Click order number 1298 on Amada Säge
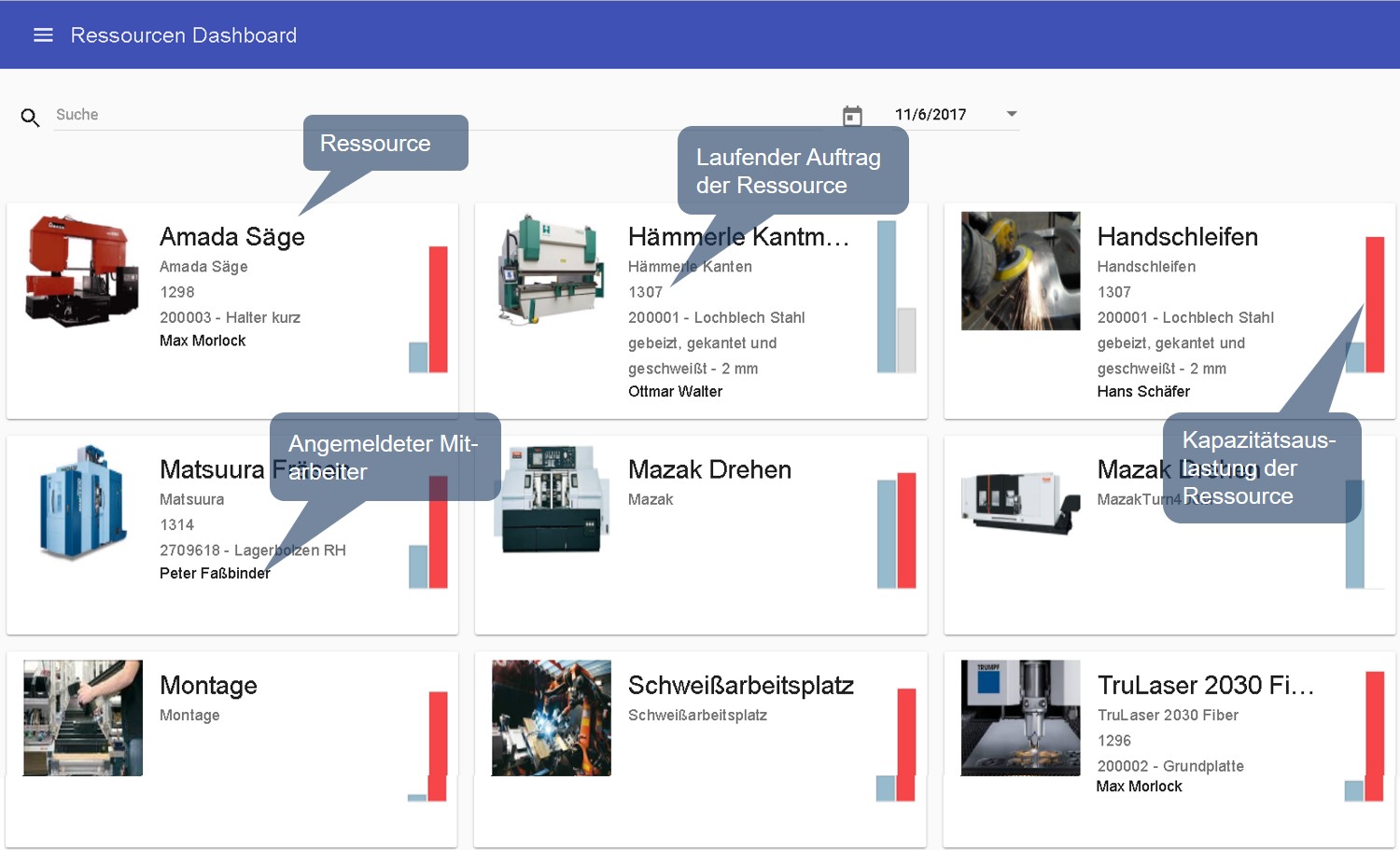 coord(177,292)
